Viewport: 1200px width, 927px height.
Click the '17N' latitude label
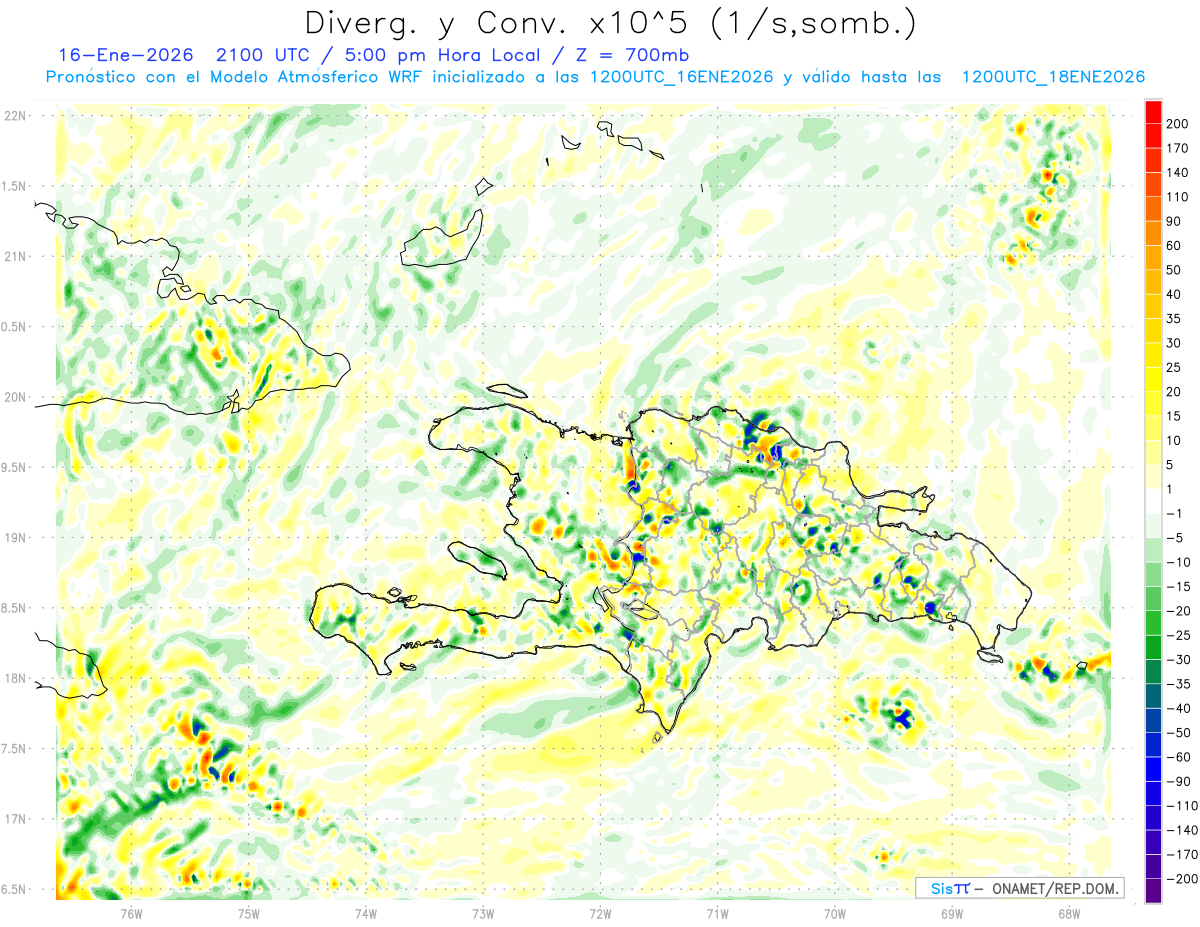14,819
